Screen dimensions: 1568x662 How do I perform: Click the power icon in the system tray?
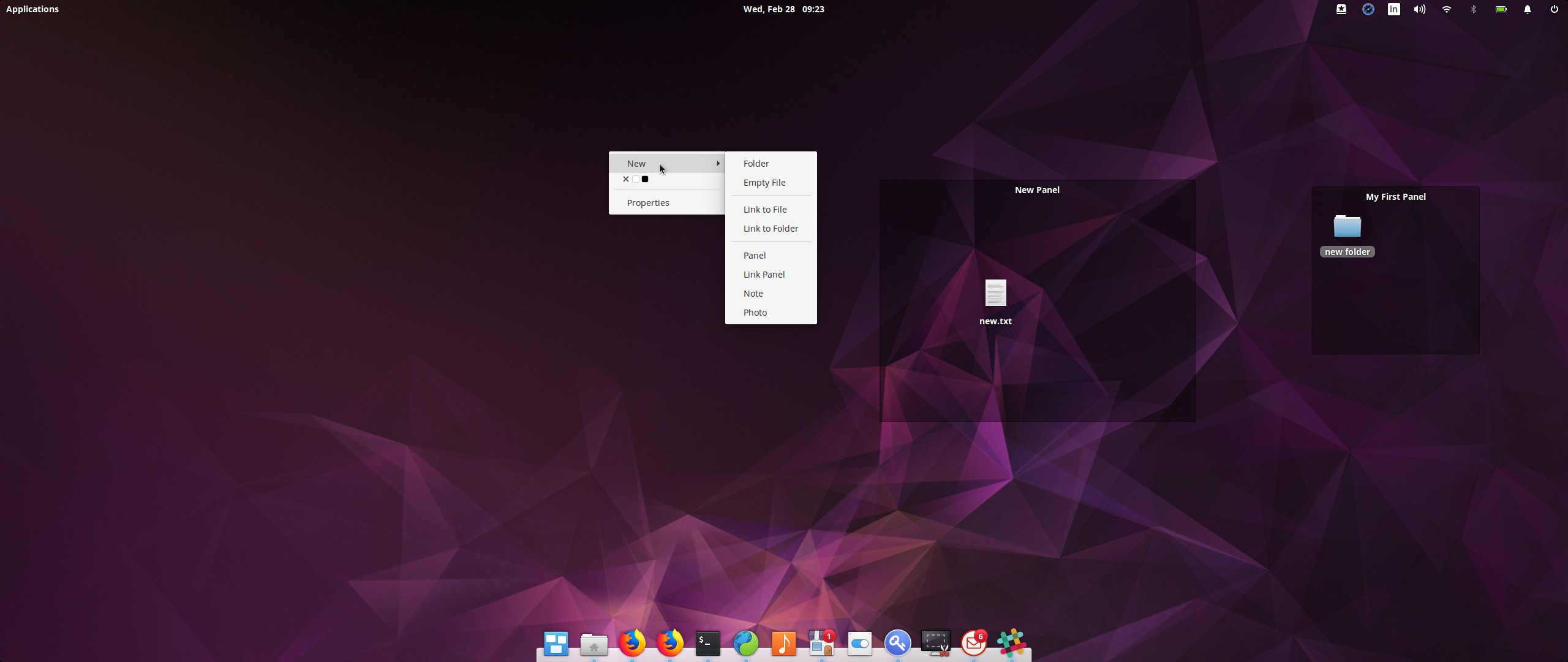(1555, 9)
